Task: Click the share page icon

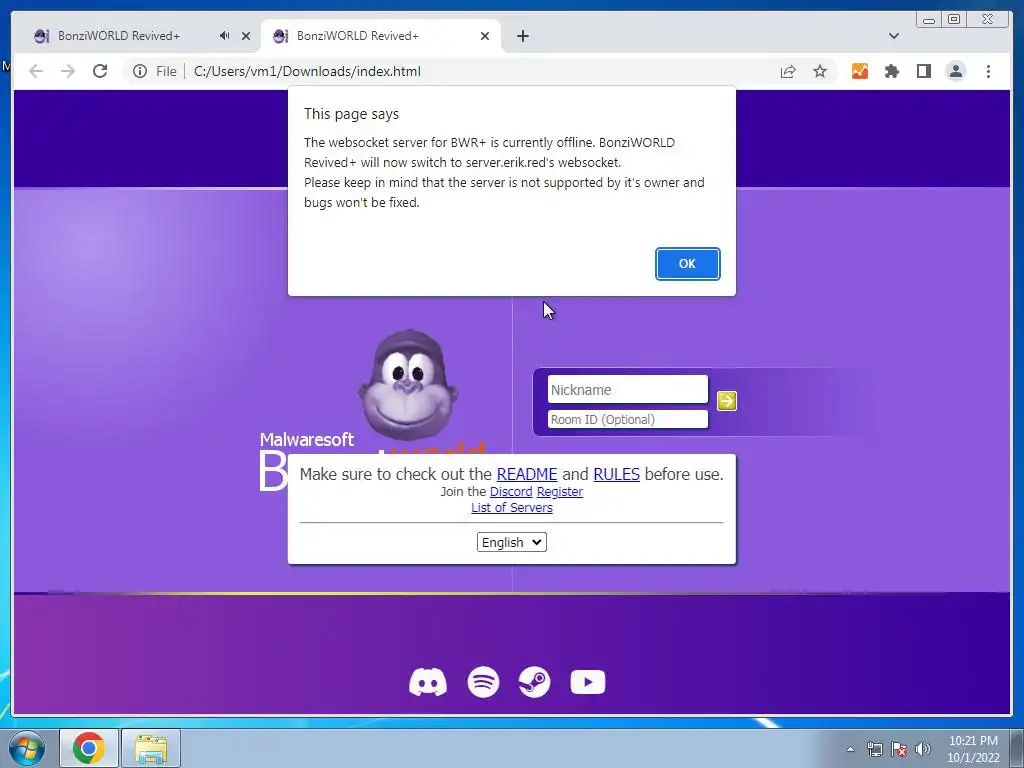Action: (x=788, y=71)
